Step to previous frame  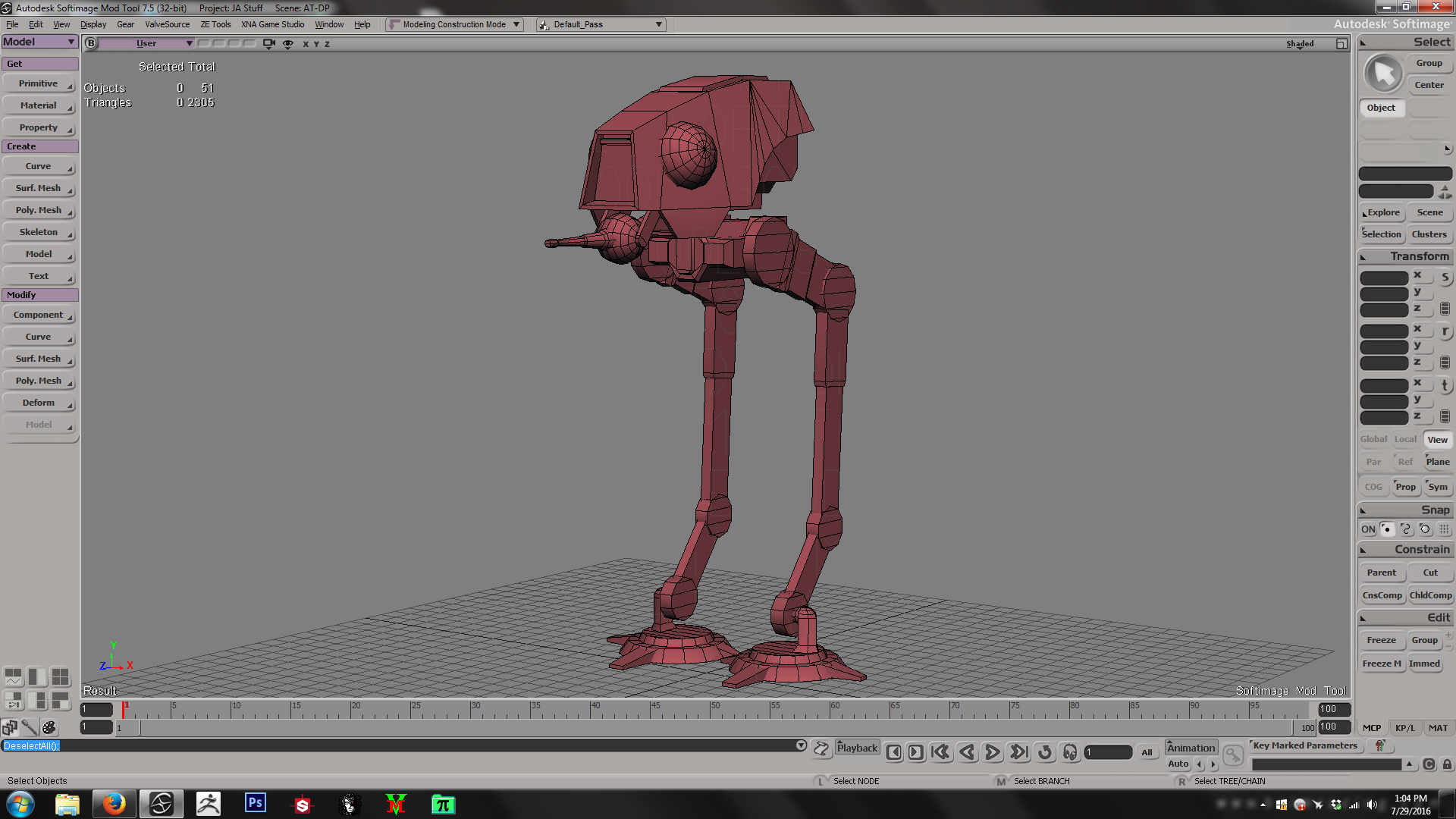pos(894,752)
